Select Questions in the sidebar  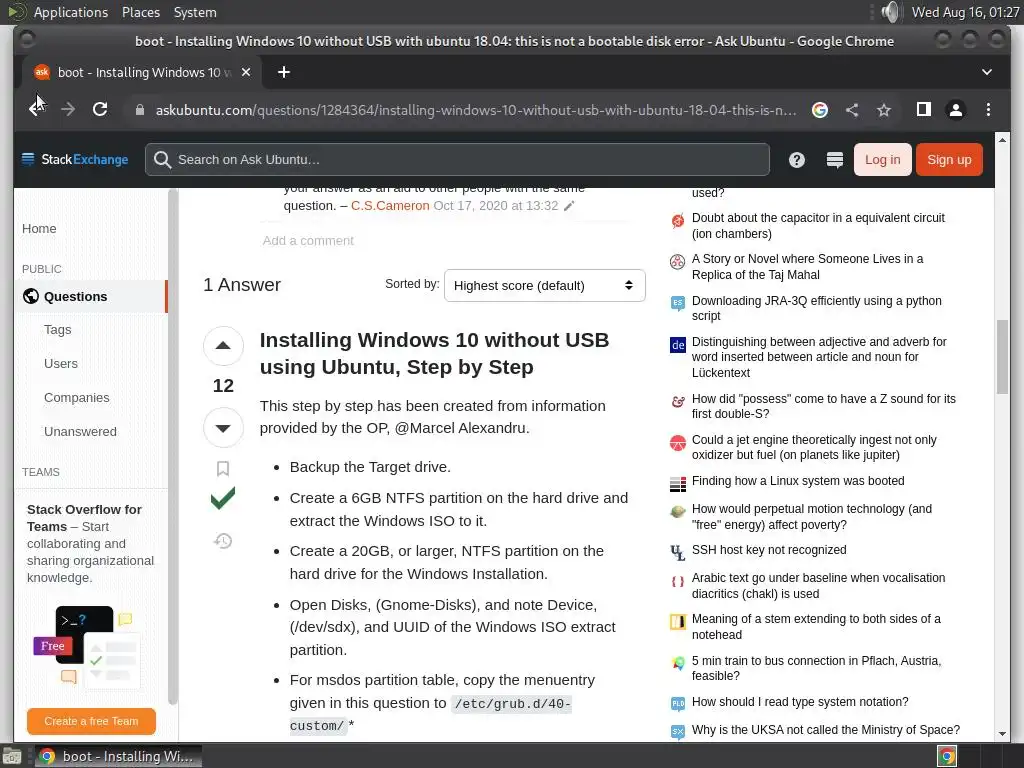[91, 296]
